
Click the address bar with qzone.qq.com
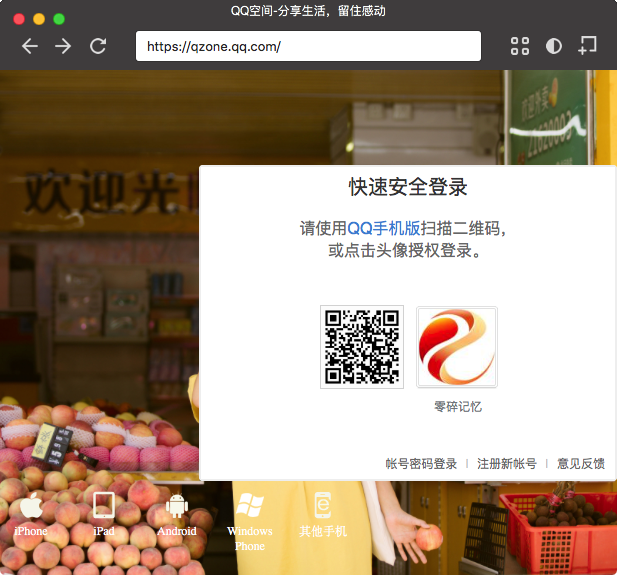click(308, 46)
